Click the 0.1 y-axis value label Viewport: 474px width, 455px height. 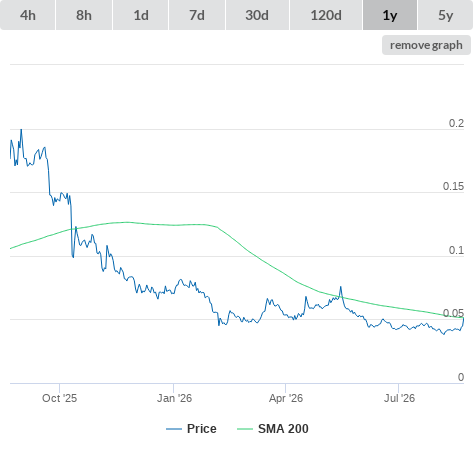[456, 250]
